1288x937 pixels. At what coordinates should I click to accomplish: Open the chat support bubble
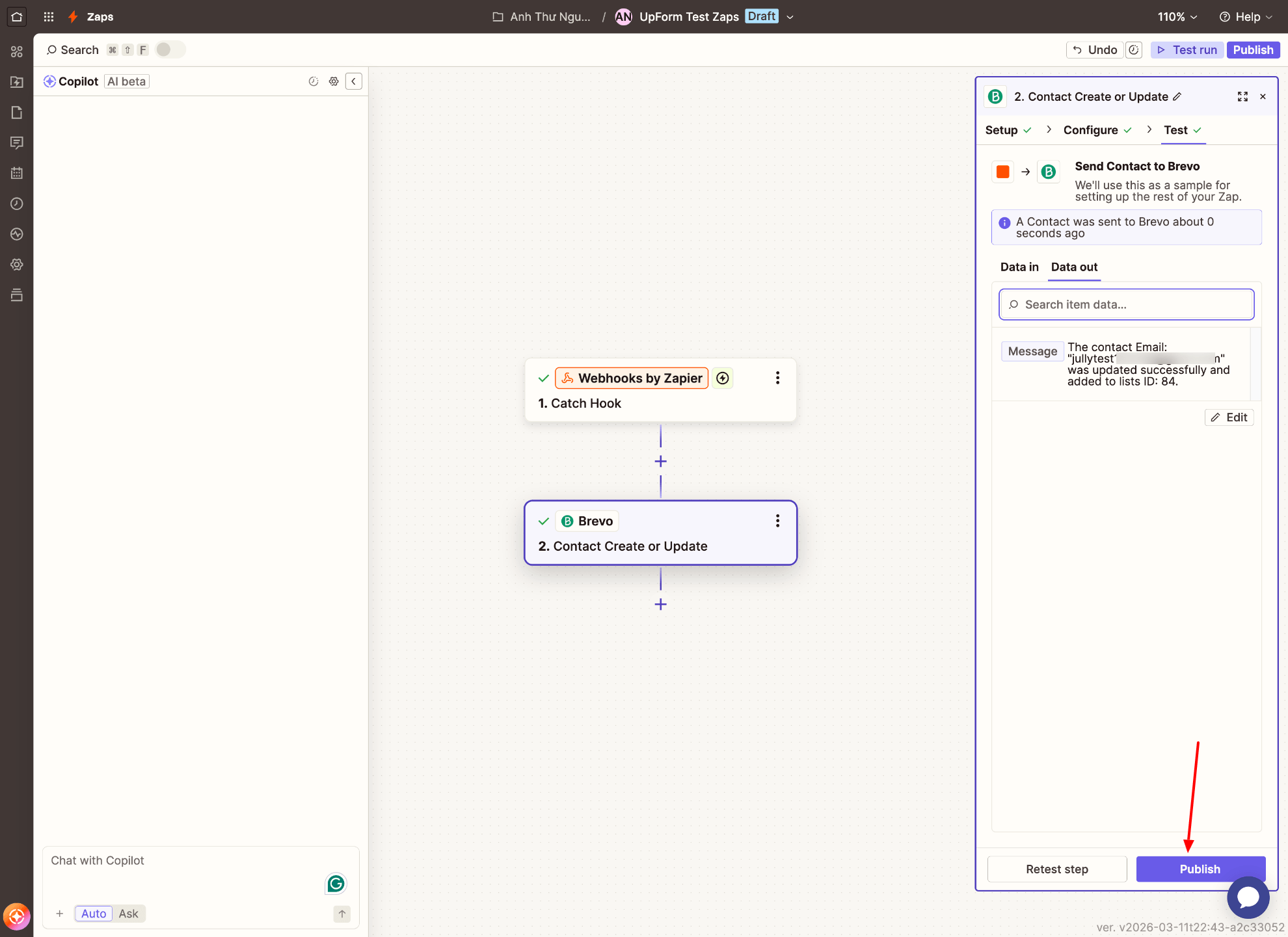[1248, 897]
